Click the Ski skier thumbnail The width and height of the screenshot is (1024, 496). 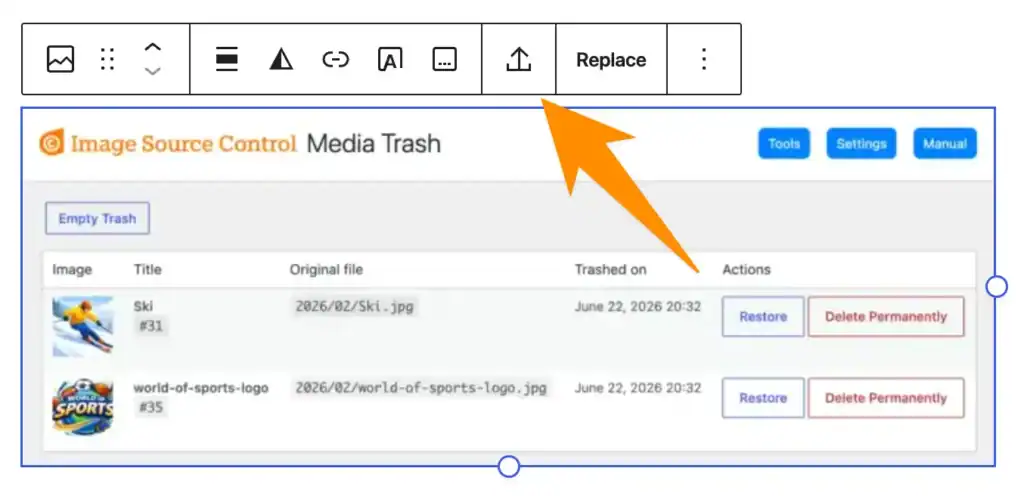click(83, 326)
